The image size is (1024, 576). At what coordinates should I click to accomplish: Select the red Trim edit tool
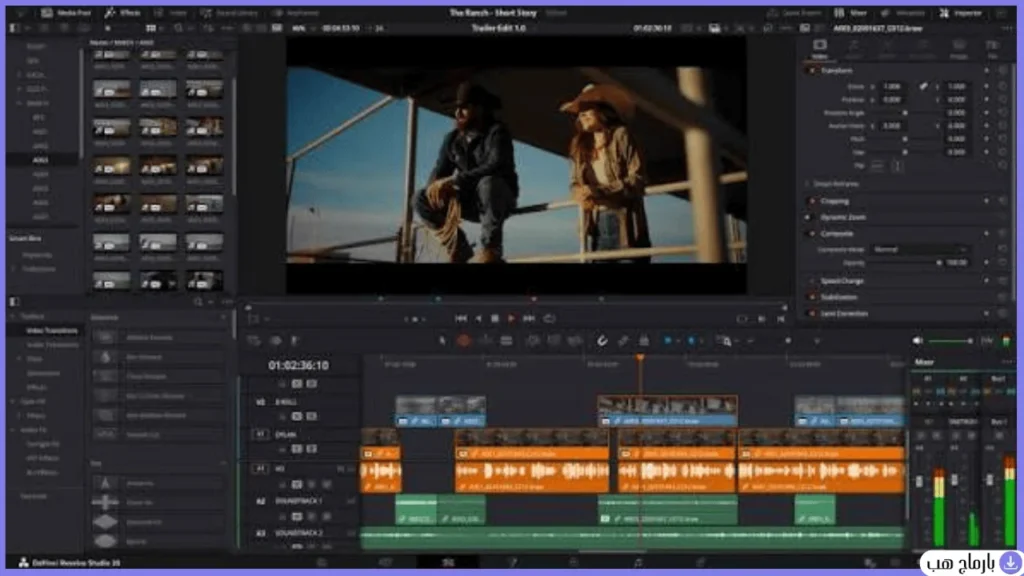[464, 341]
